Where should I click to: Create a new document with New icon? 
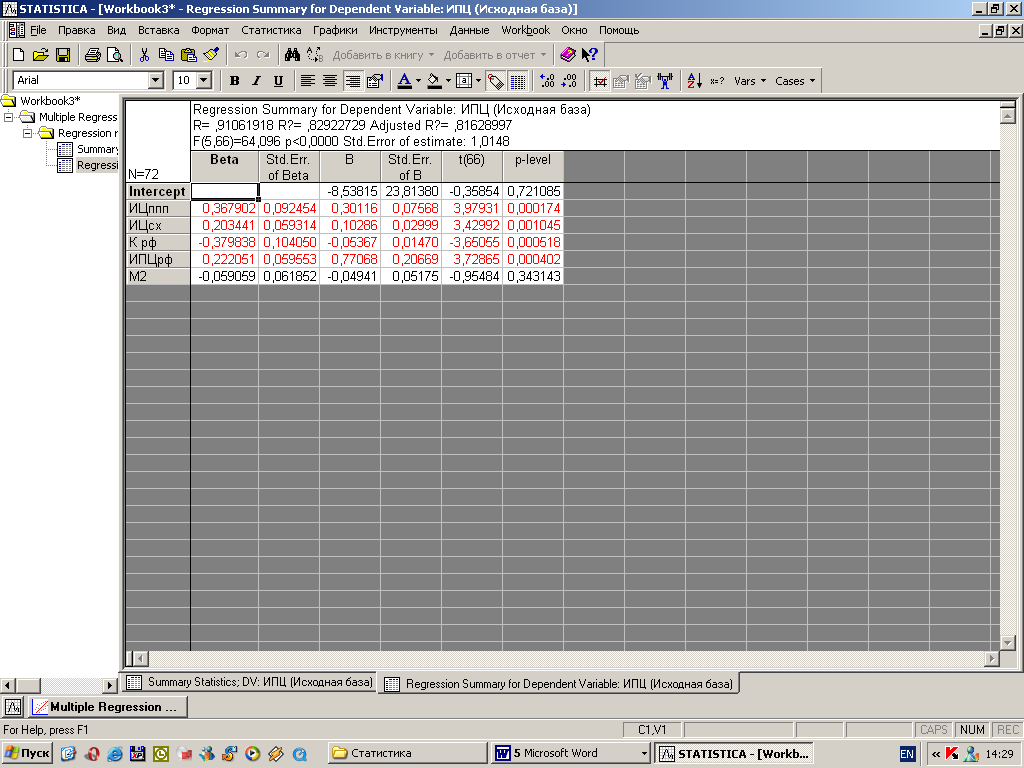tap(18, 55)
